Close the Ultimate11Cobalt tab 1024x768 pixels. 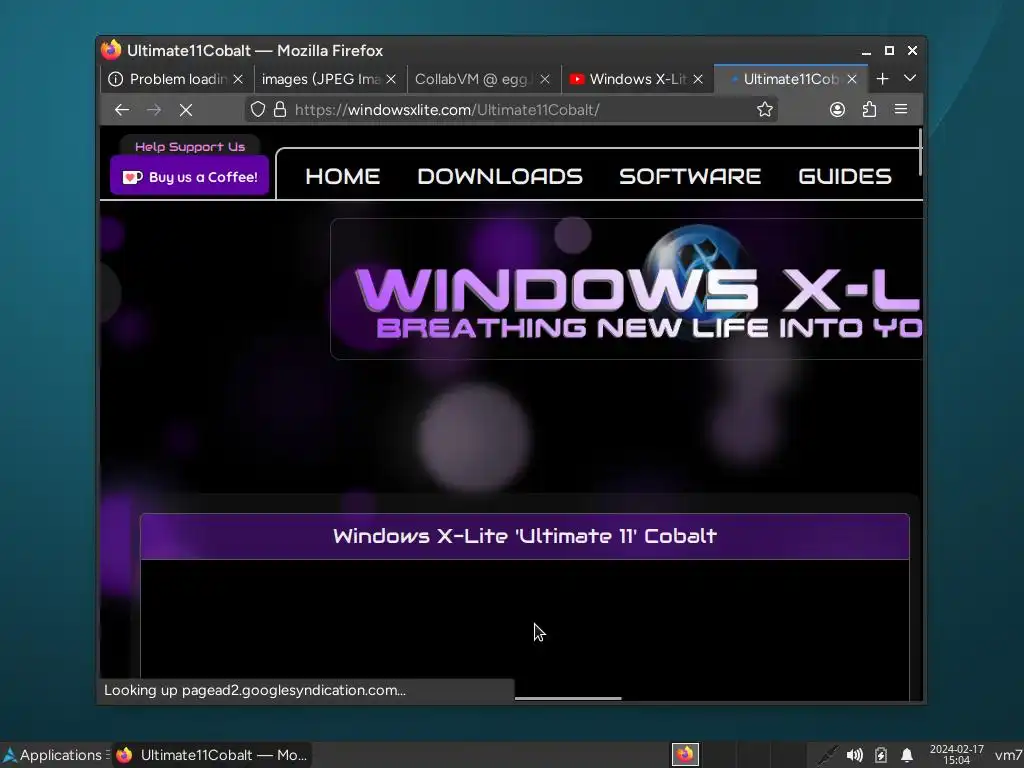[x=852, y=79]
